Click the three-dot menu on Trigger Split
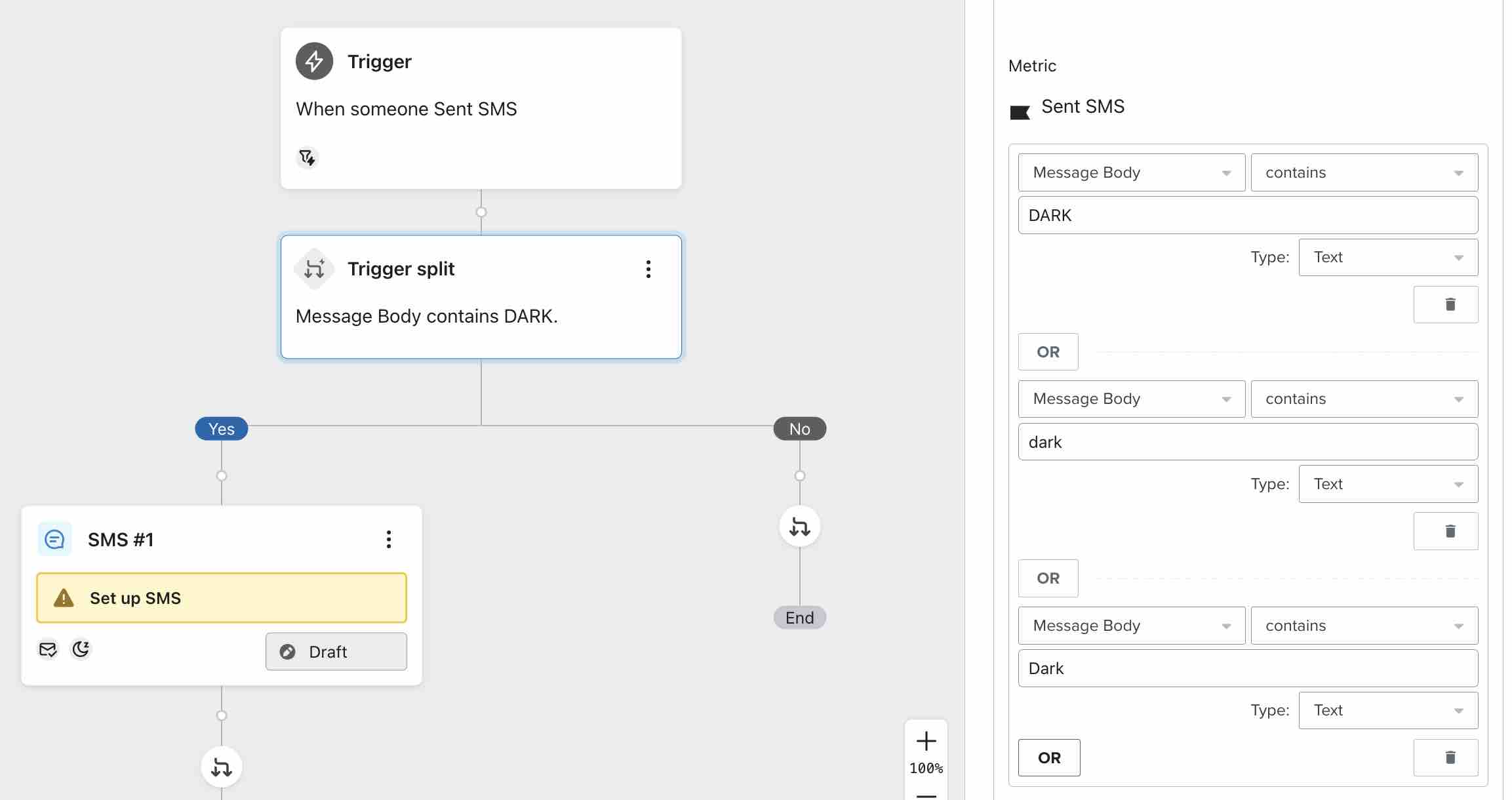 pos(647,268)
